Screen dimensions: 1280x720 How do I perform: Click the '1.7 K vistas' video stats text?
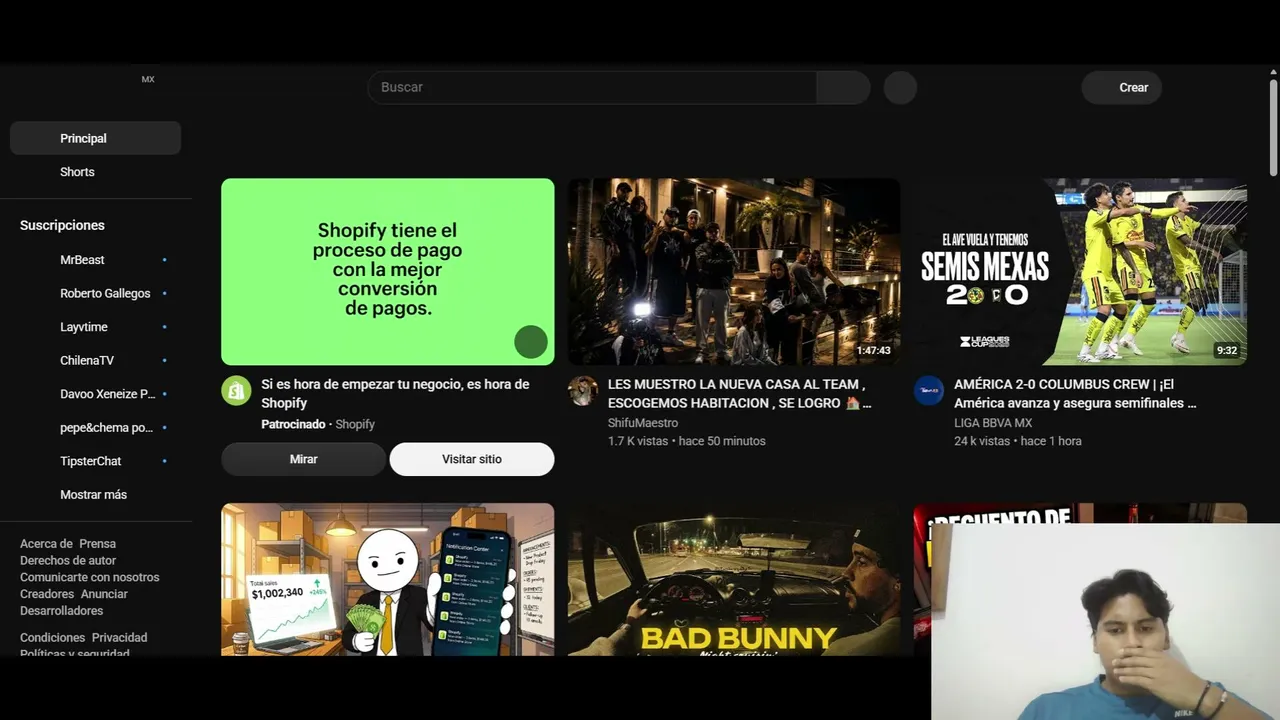(x=687, y=441)
